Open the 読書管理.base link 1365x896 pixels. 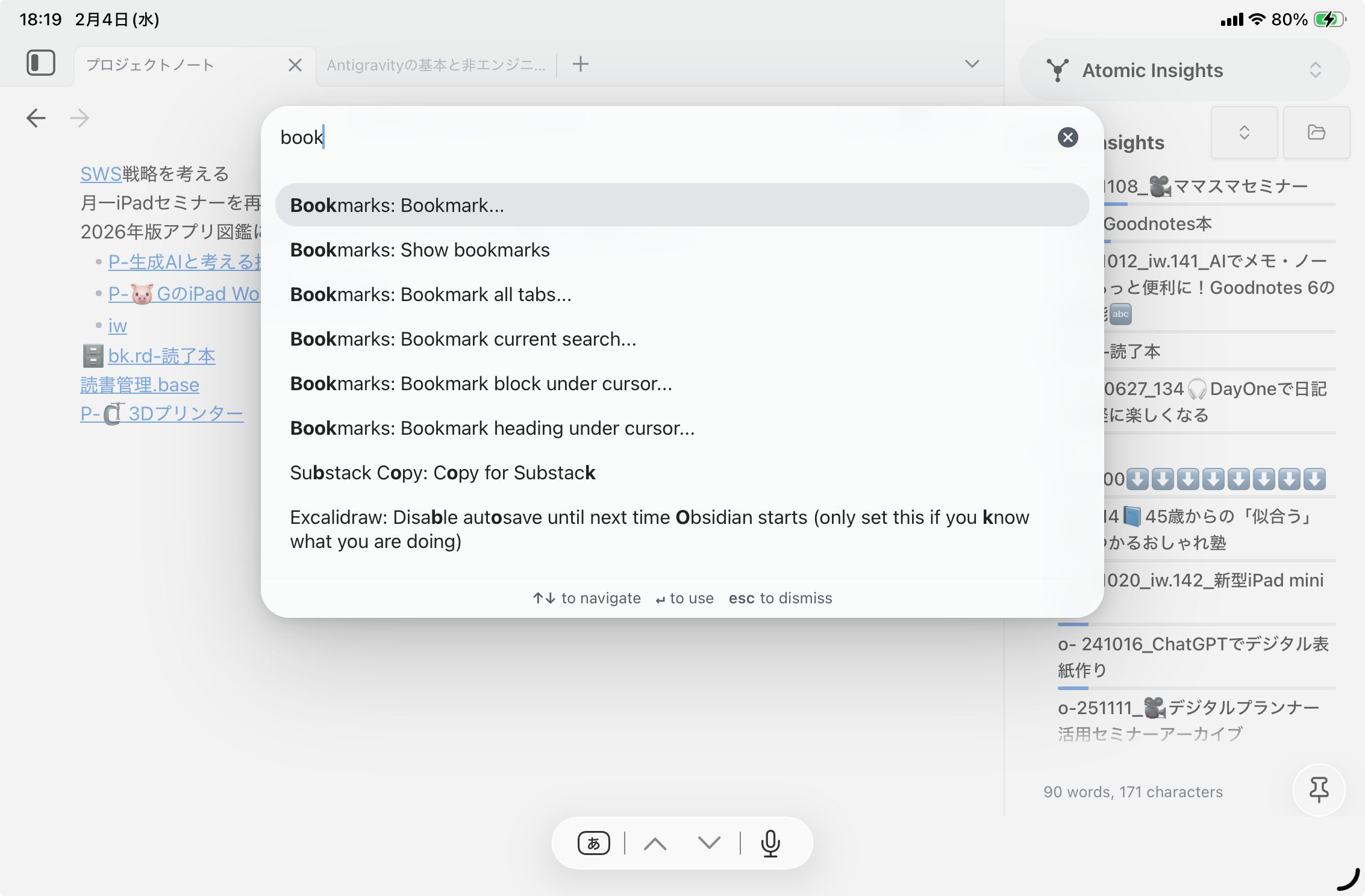tap(140, 385)
